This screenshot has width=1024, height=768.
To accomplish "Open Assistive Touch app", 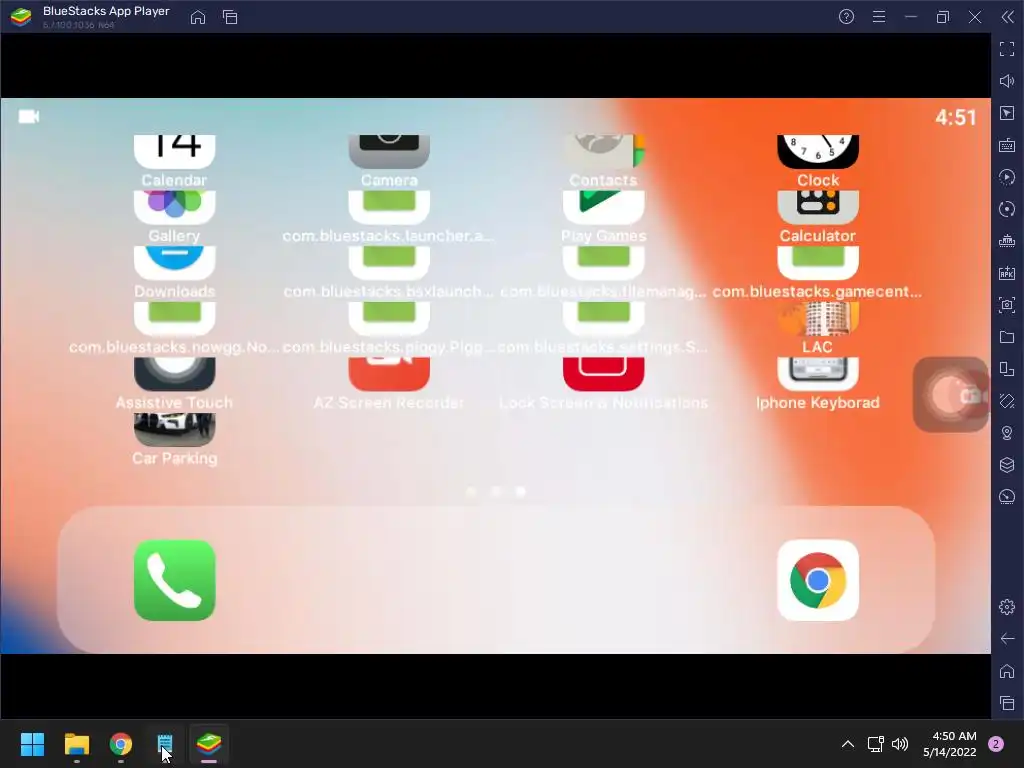I will [x=174, y=374].
